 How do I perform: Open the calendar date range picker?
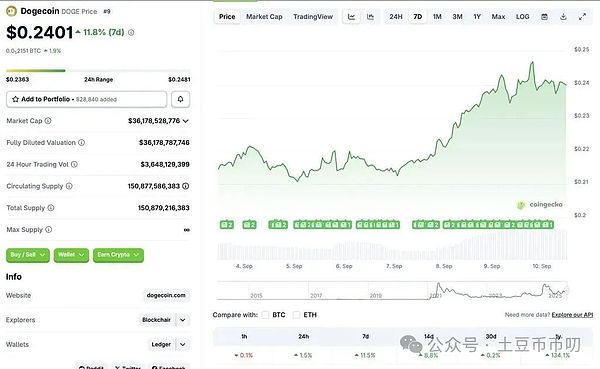point(545,17)
